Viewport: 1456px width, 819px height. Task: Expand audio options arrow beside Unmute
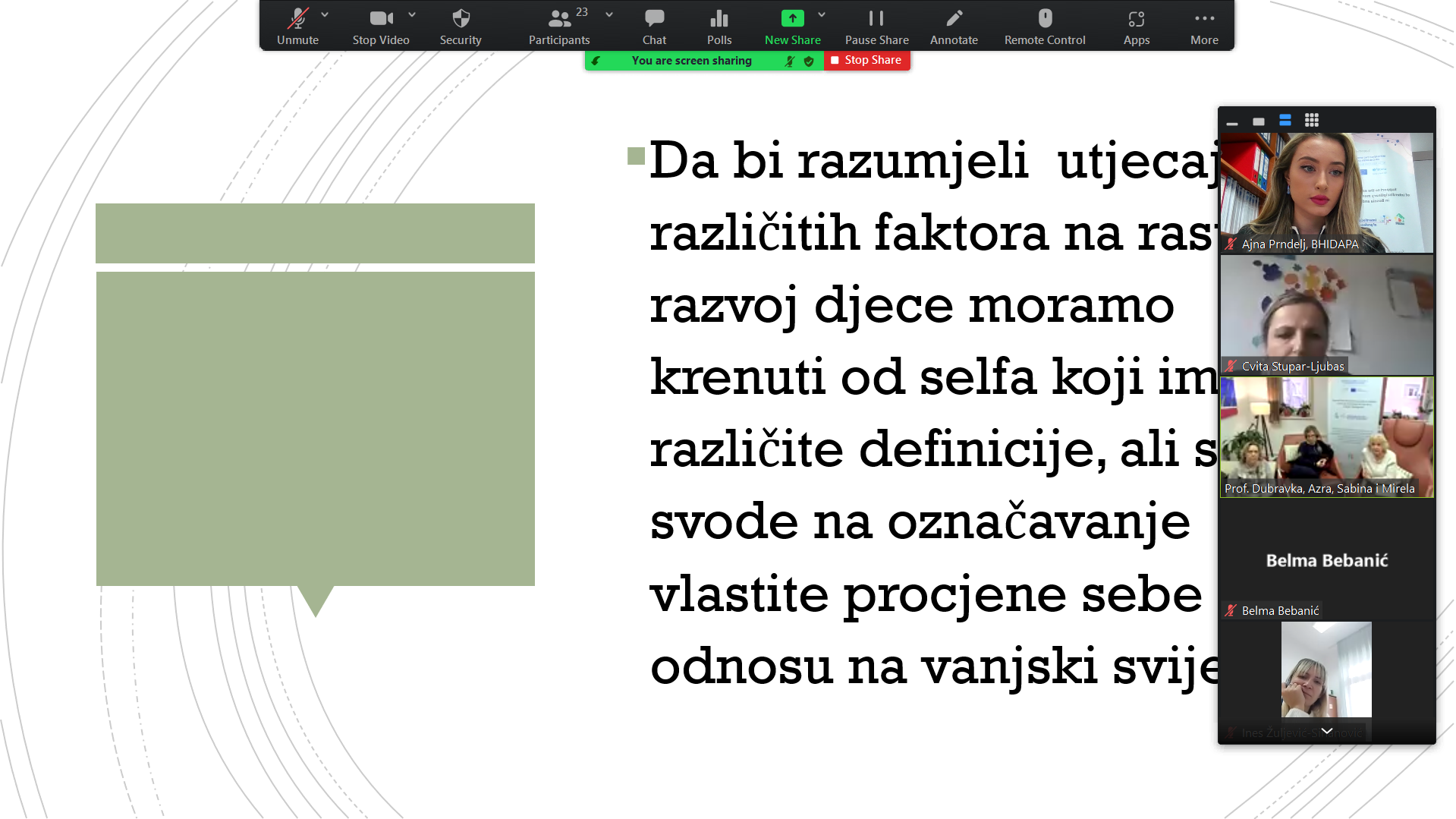(325, 14)
